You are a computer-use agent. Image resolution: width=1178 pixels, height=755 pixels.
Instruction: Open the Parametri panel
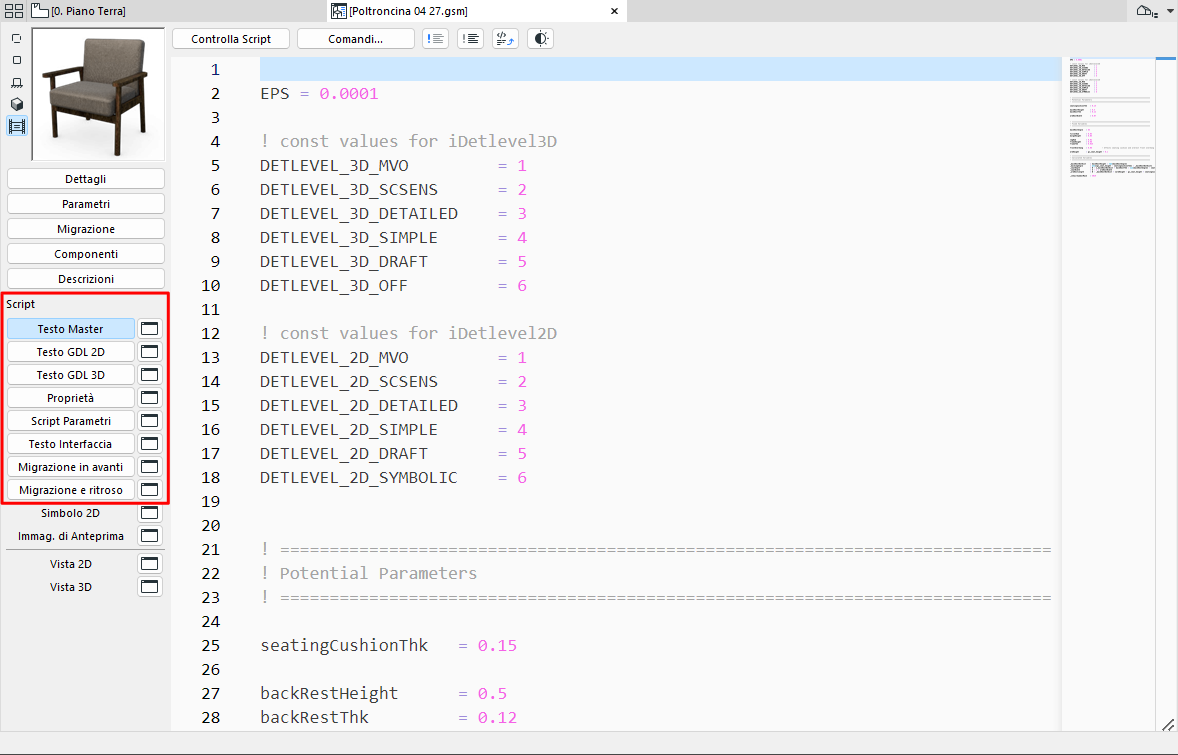click(85, 203)
